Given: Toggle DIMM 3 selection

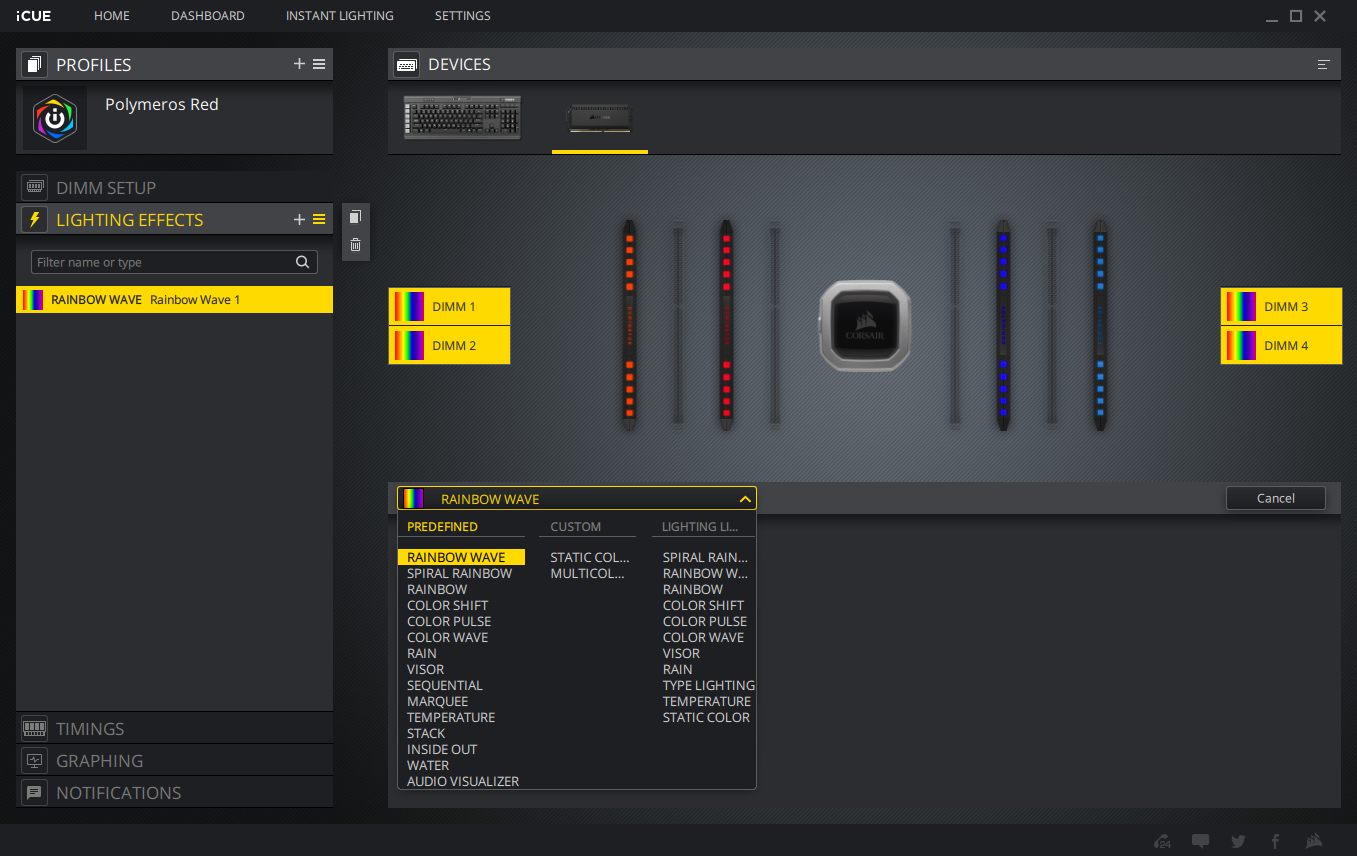Looking at the screenshot, I should [x=1281, y=307].
